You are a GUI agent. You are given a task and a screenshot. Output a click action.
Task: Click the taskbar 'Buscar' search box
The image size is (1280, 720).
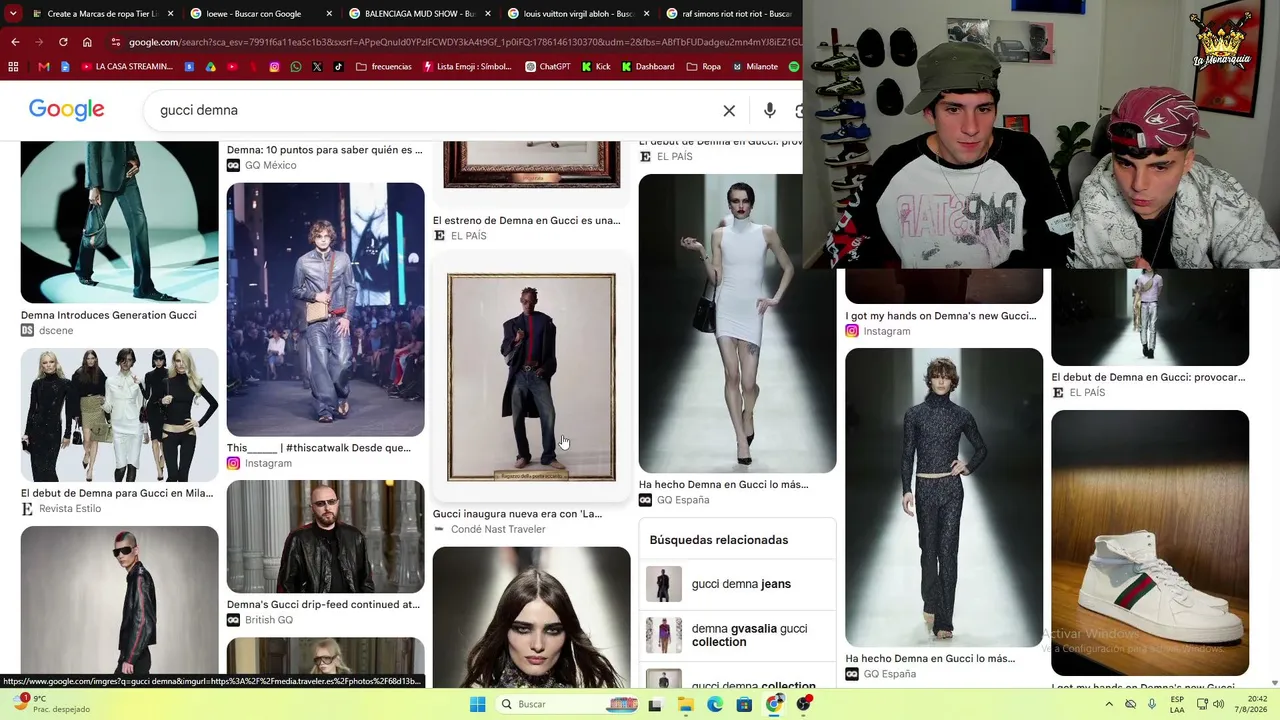(x=565, y=704)
